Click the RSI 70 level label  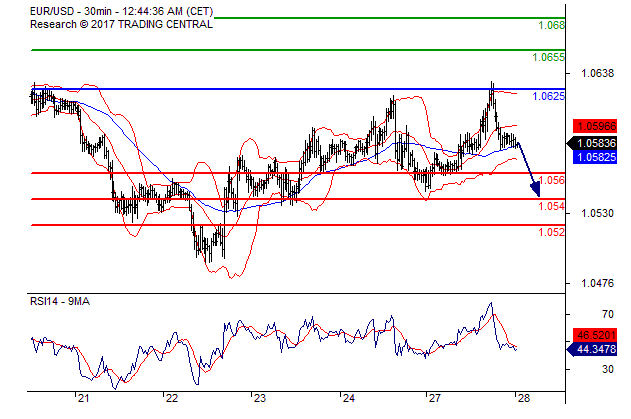(x=608, y=314)
